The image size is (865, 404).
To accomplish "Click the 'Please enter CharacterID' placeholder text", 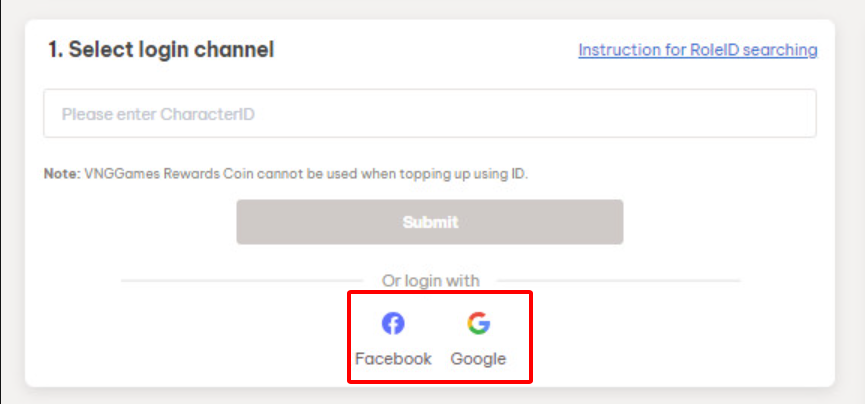I will pyautogui.click(x=158, y=114).
